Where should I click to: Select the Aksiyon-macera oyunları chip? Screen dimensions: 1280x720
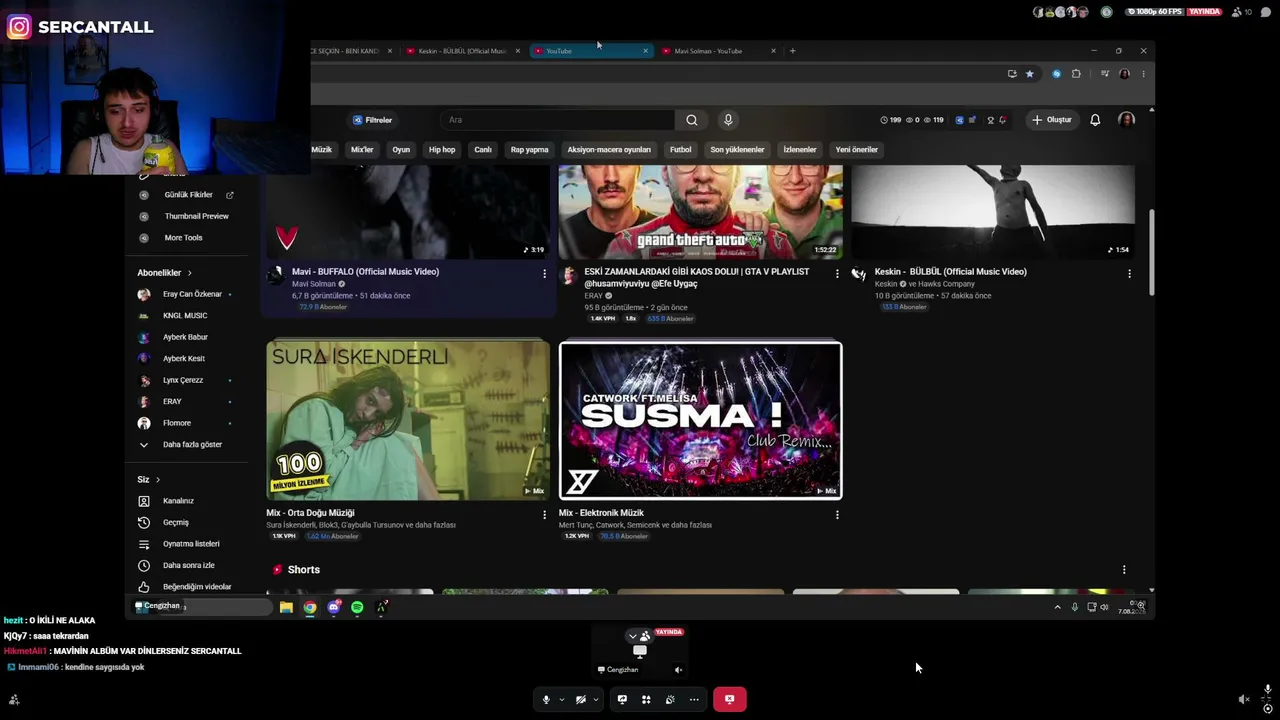pos(609,150)
